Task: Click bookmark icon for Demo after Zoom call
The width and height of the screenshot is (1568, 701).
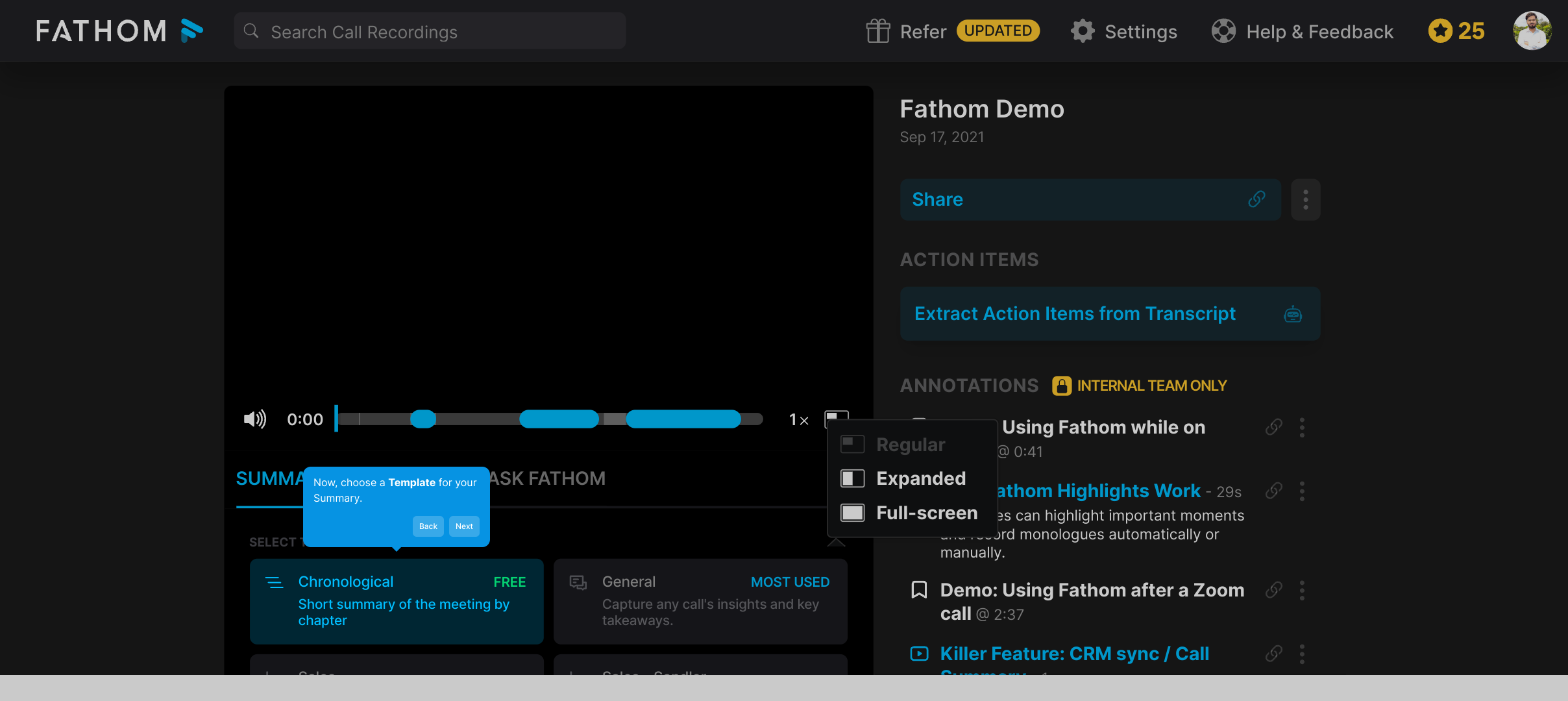Action: coord(919,590)
